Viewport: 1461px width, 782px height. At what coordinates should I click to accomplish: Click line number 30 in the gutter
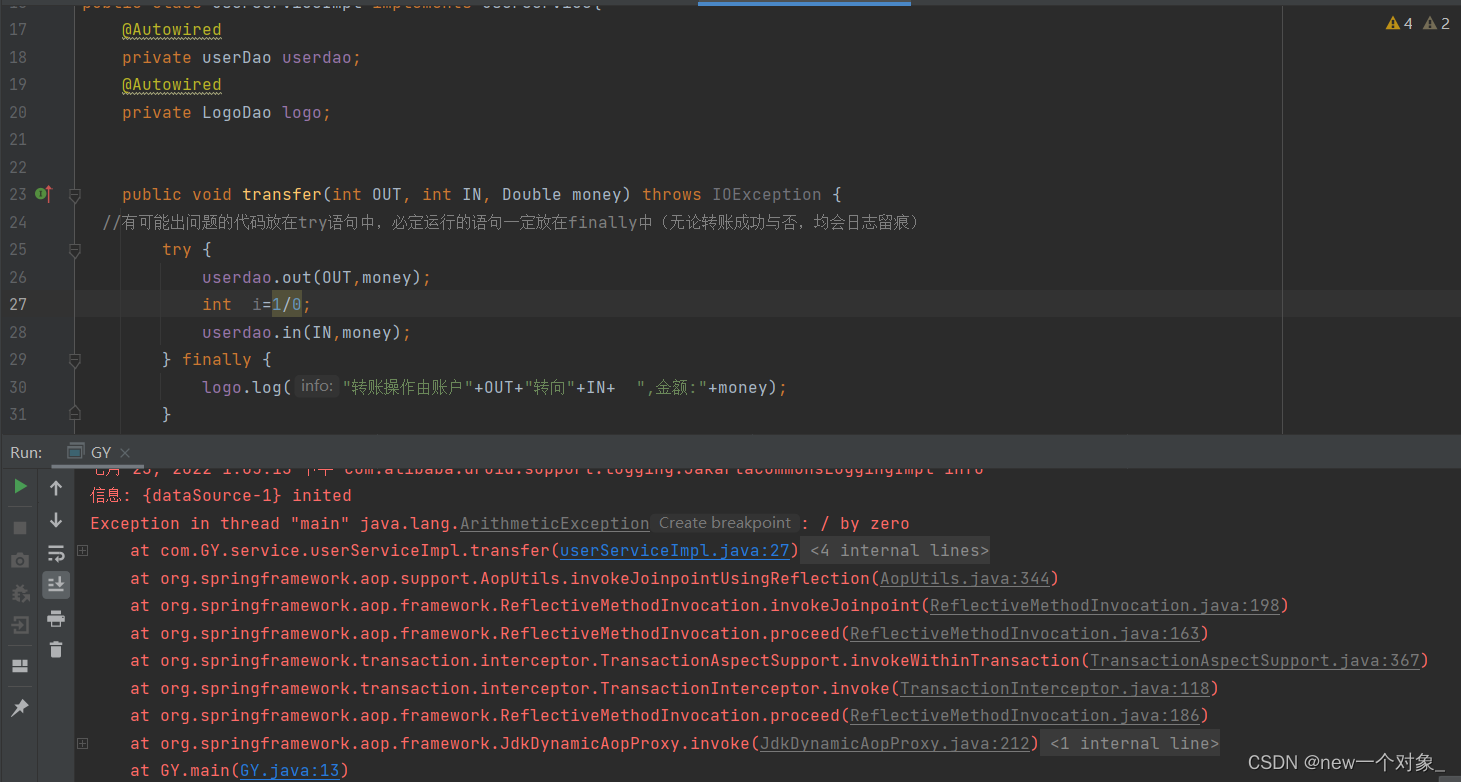pos(18,387)
